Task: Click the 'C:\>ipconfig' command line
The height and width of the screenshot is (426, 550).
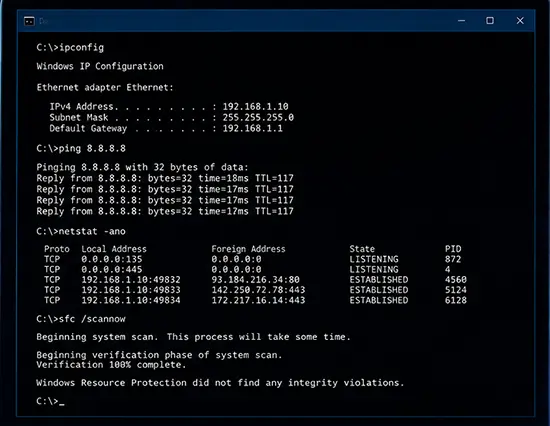Action: click(70, 47)
